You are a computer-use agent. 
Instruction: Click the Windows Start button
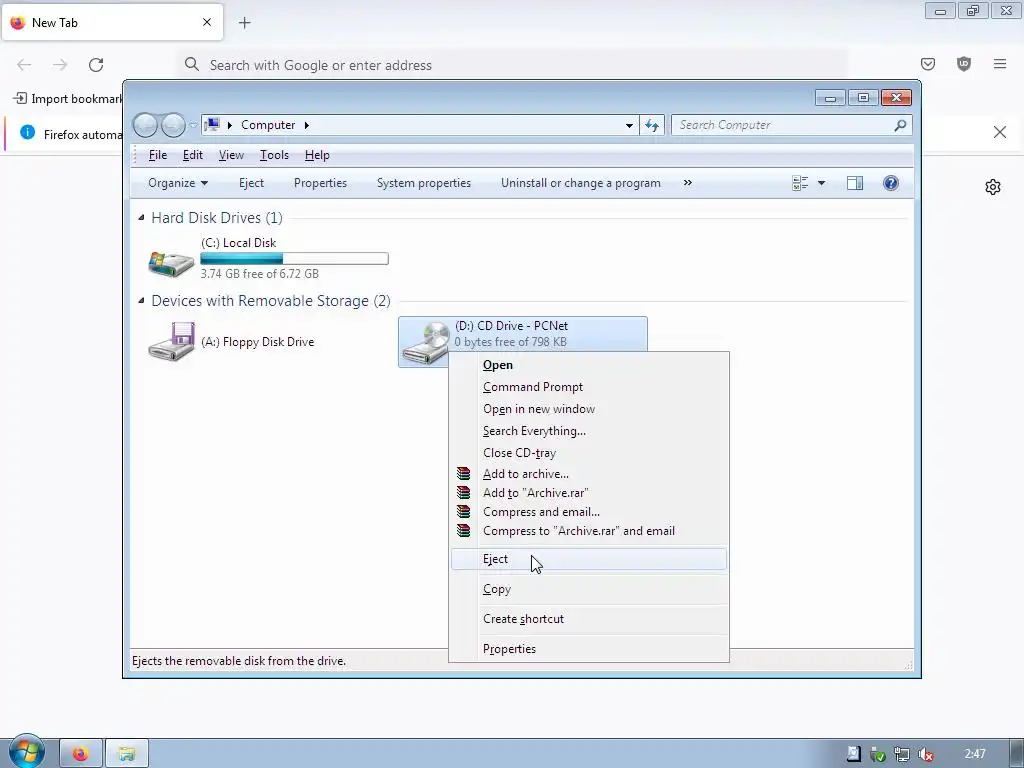click(27, 751)
